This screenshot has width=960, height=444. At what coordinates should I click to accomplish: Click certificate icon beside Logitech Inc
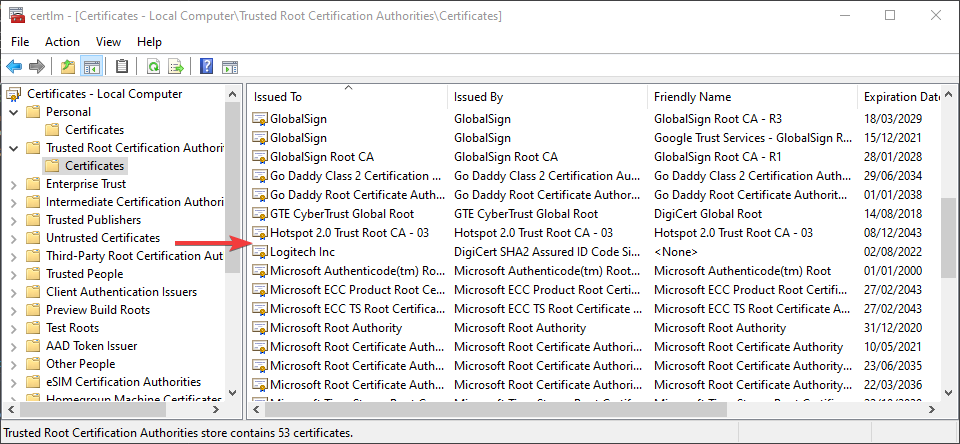pyautogui.click(x=260, y=252)
